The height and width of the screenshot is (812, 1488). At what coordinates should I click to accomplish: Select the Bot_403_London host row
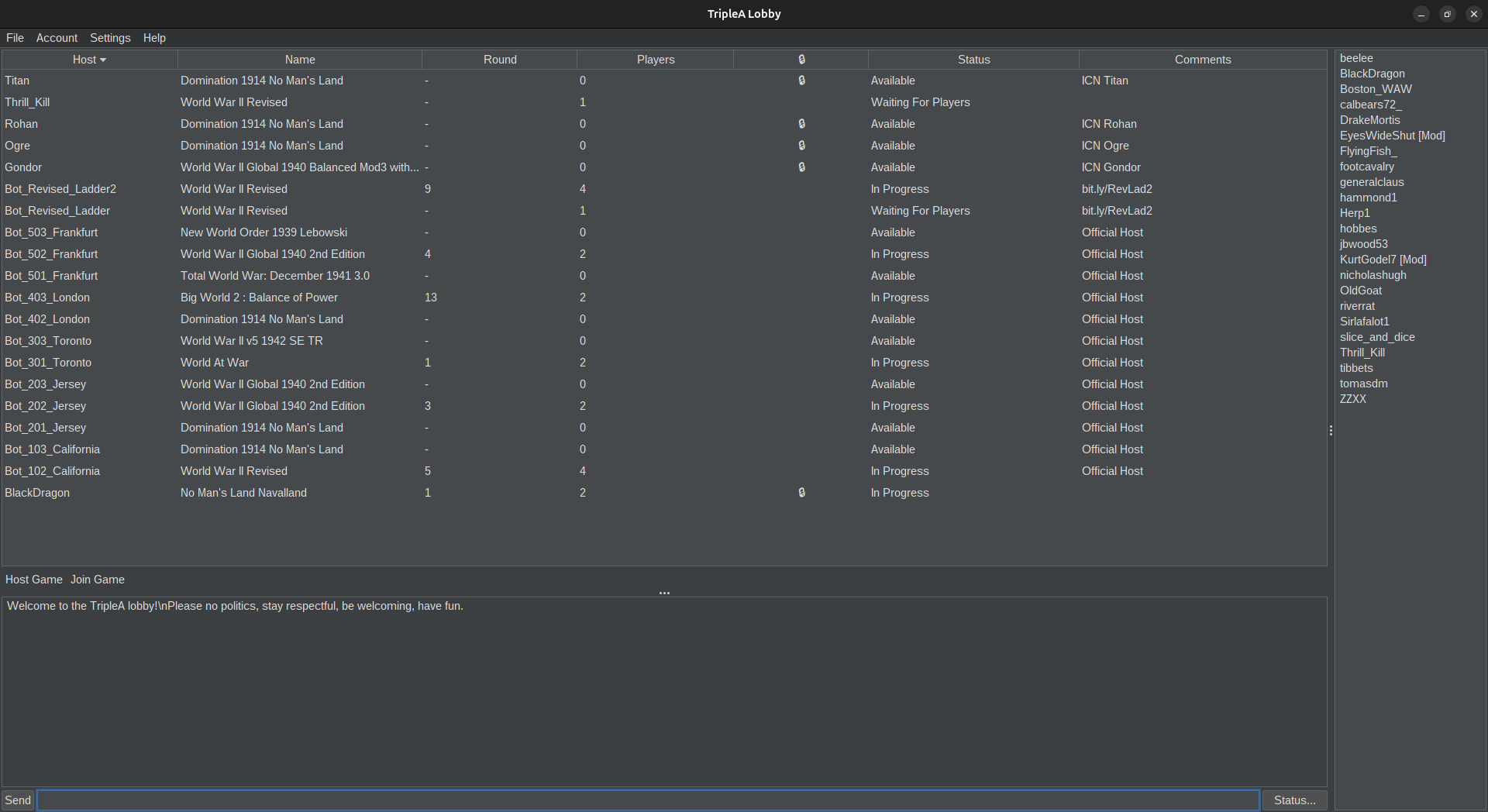(664, 298)
